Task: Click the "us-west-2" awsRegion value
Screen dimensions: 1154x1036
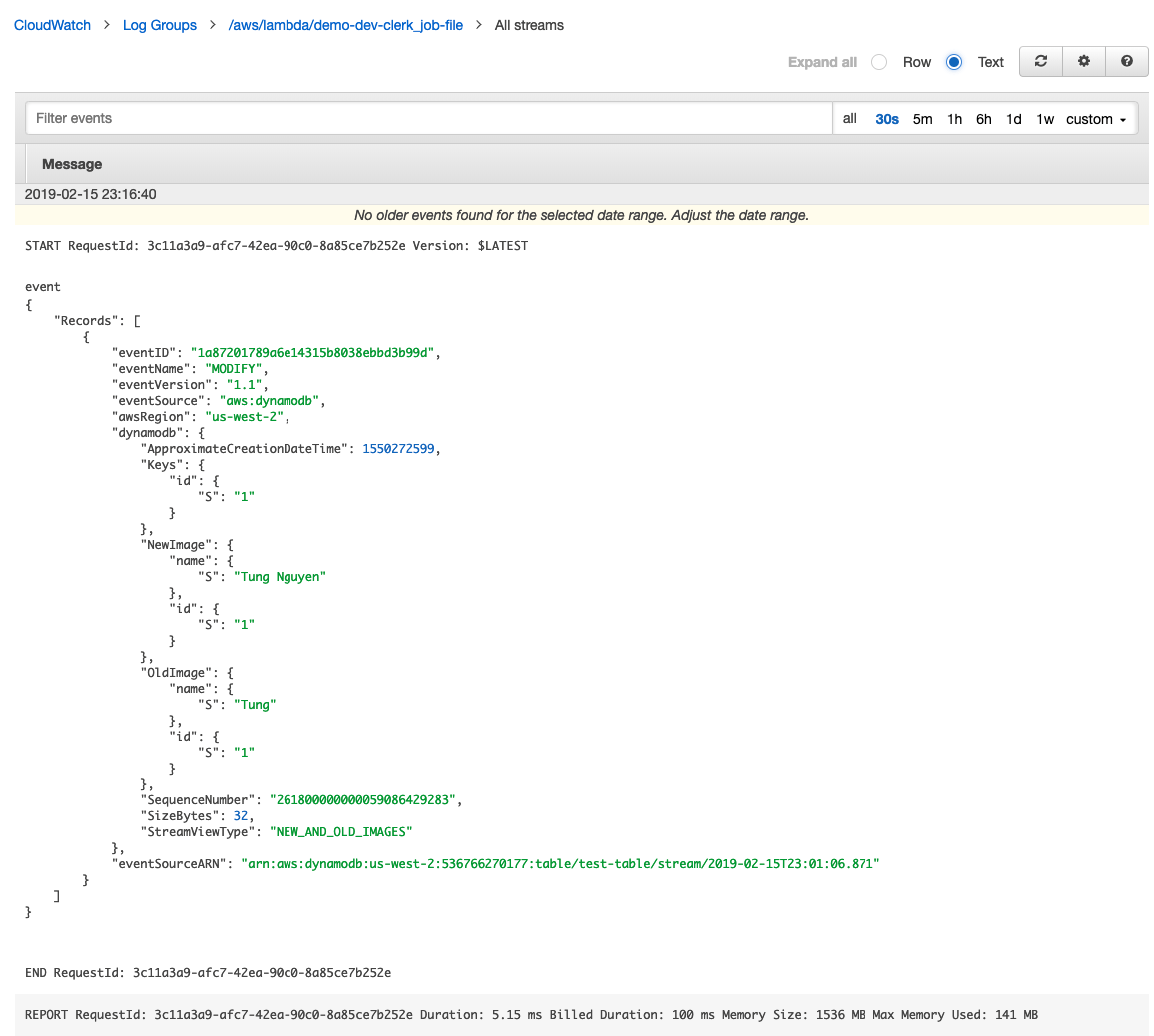Action: pos(245,417)
